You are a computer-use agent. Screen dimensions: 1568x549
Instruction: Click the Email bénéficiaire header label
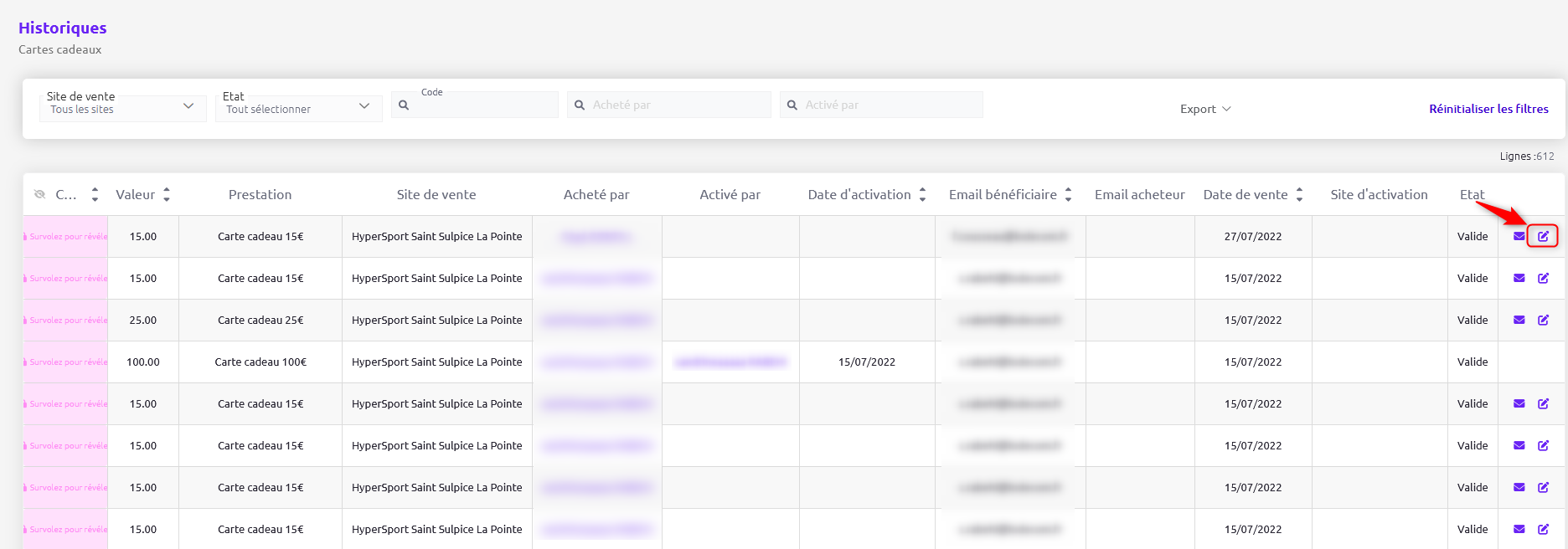(1003, 195)
